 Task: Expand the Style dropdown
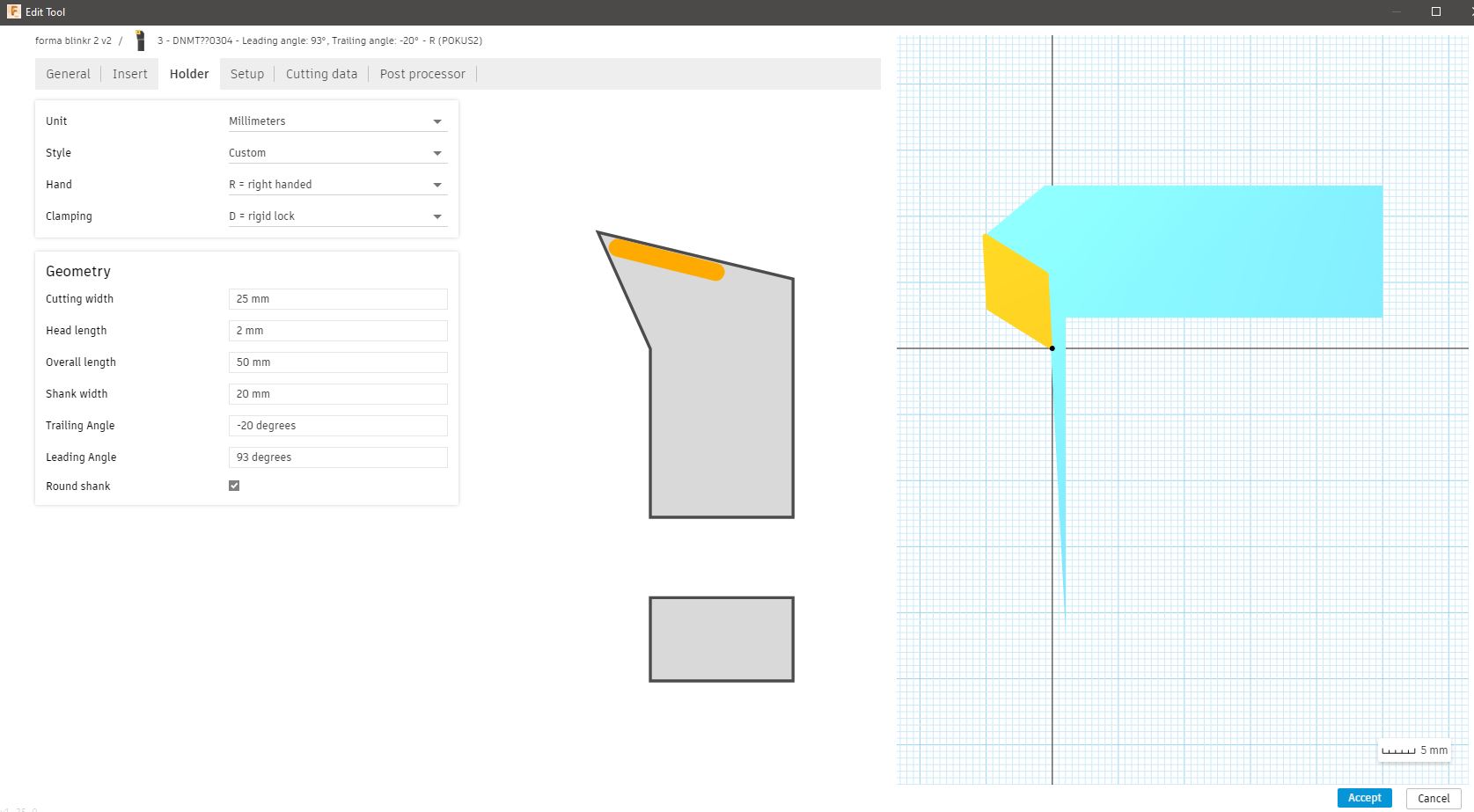point(337,153)
